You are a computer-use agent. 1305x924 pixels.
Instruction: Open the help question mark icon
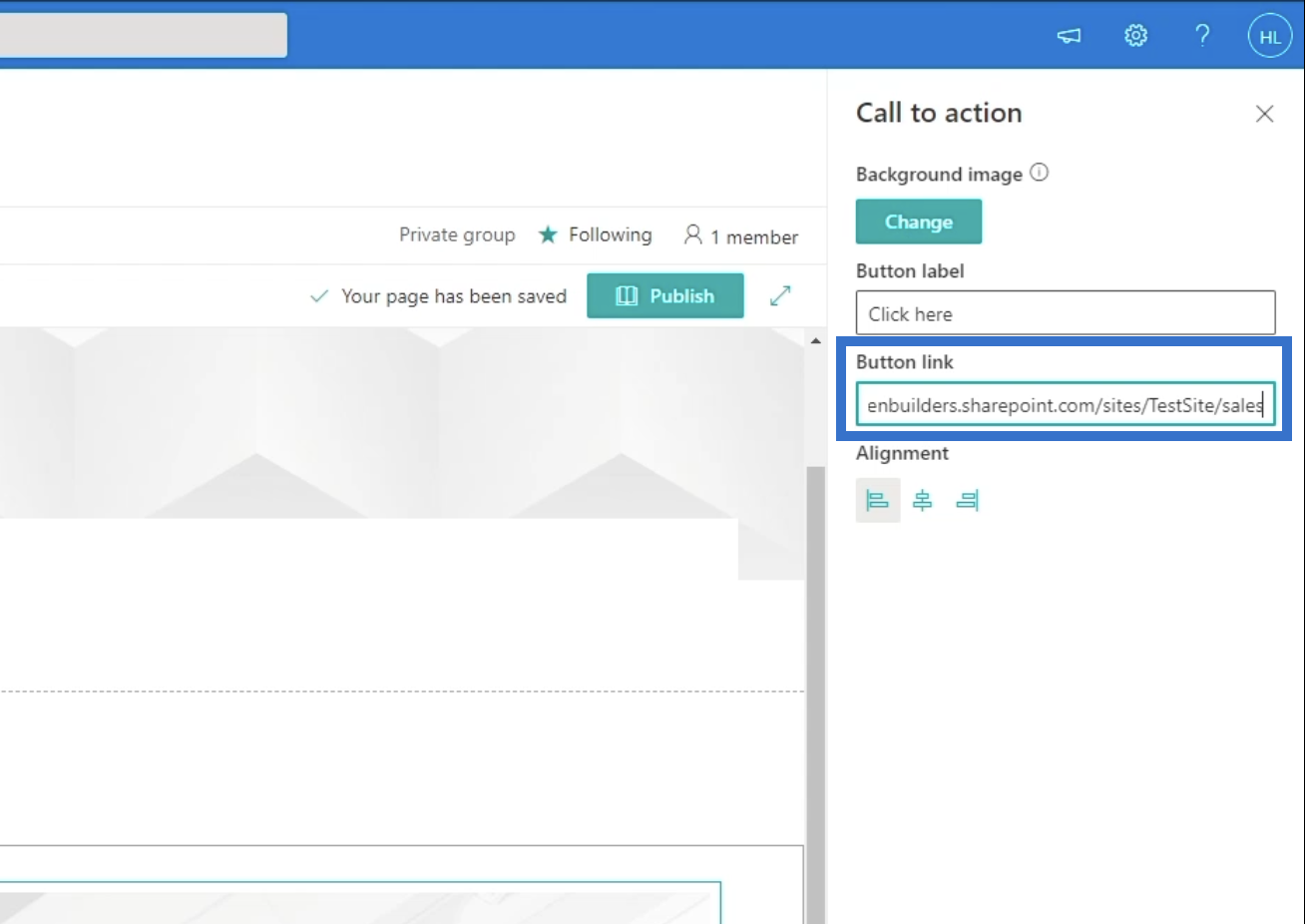1202,36
